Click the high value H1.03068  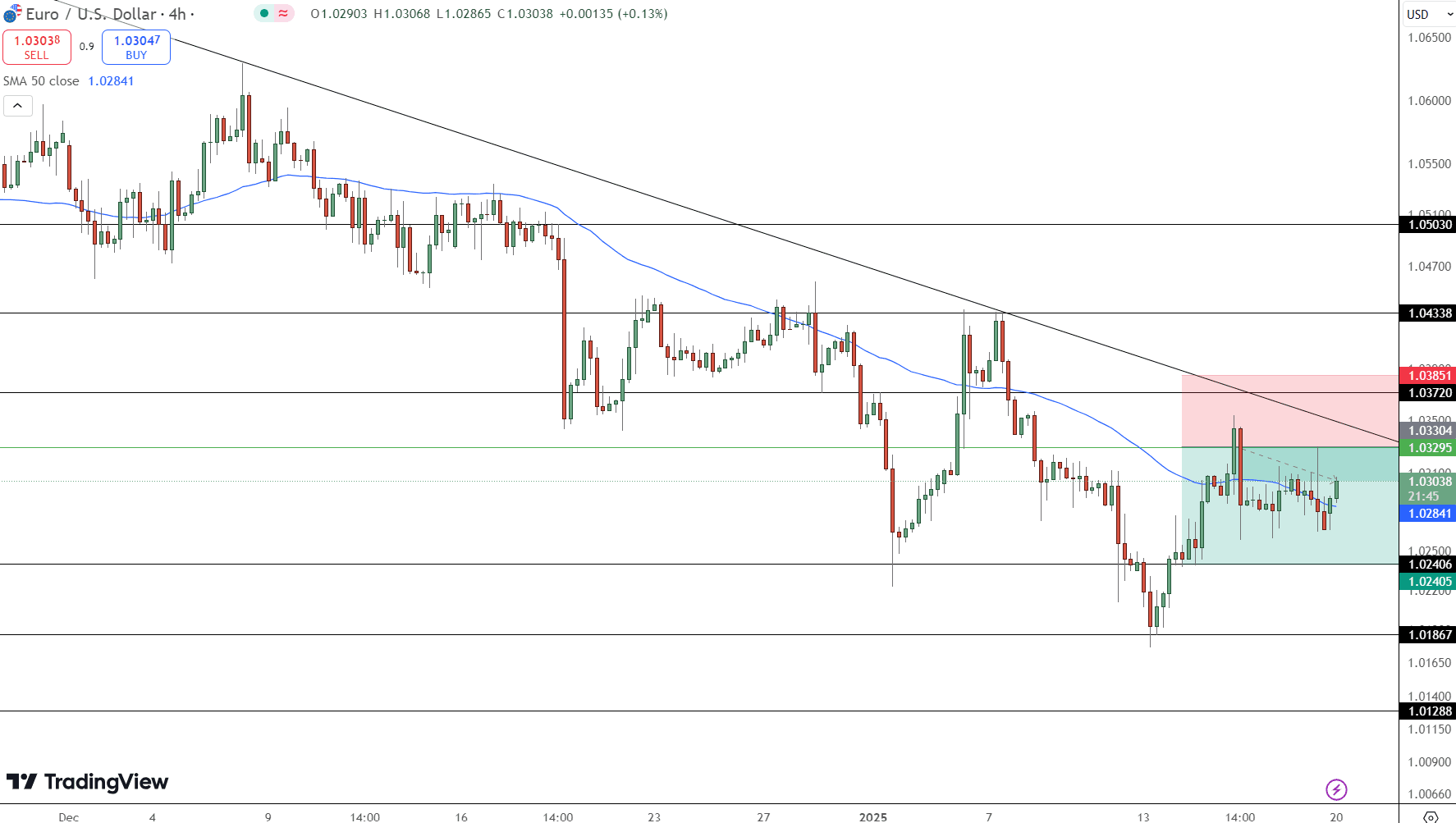tap(401, 14)
